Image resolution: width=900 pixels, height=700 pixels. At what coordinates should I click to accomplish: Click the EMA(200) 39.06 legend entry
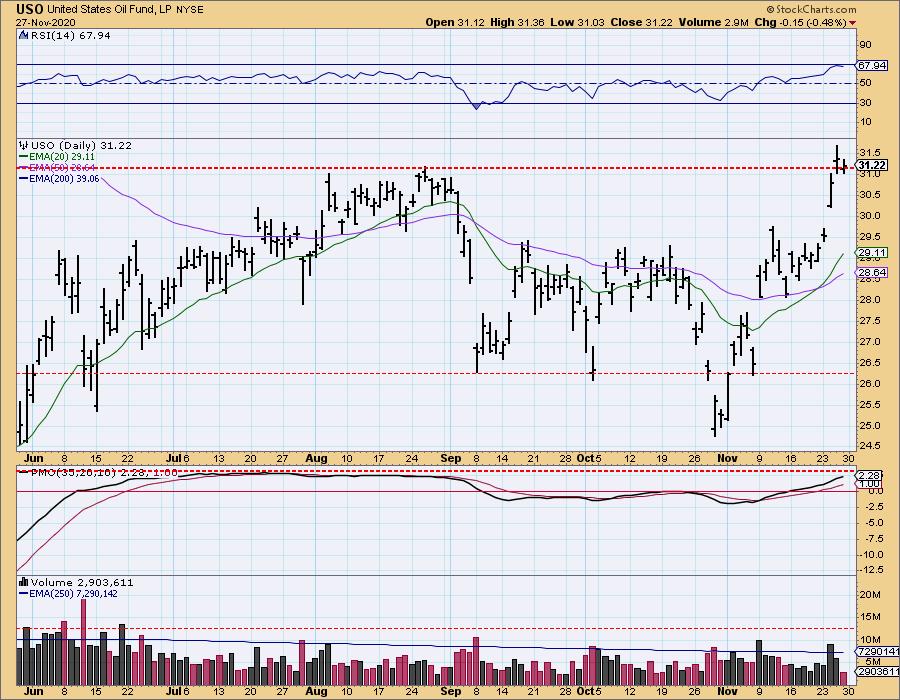click(x=64, y=178)
